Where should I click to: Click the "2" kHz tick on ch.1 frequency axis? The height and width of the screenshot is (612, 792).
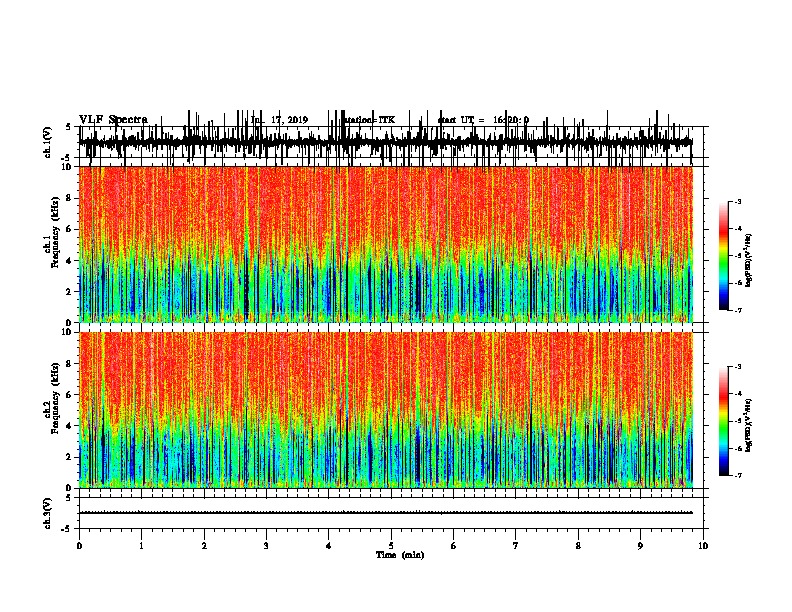pyautogui.click(x=69, y=291)
